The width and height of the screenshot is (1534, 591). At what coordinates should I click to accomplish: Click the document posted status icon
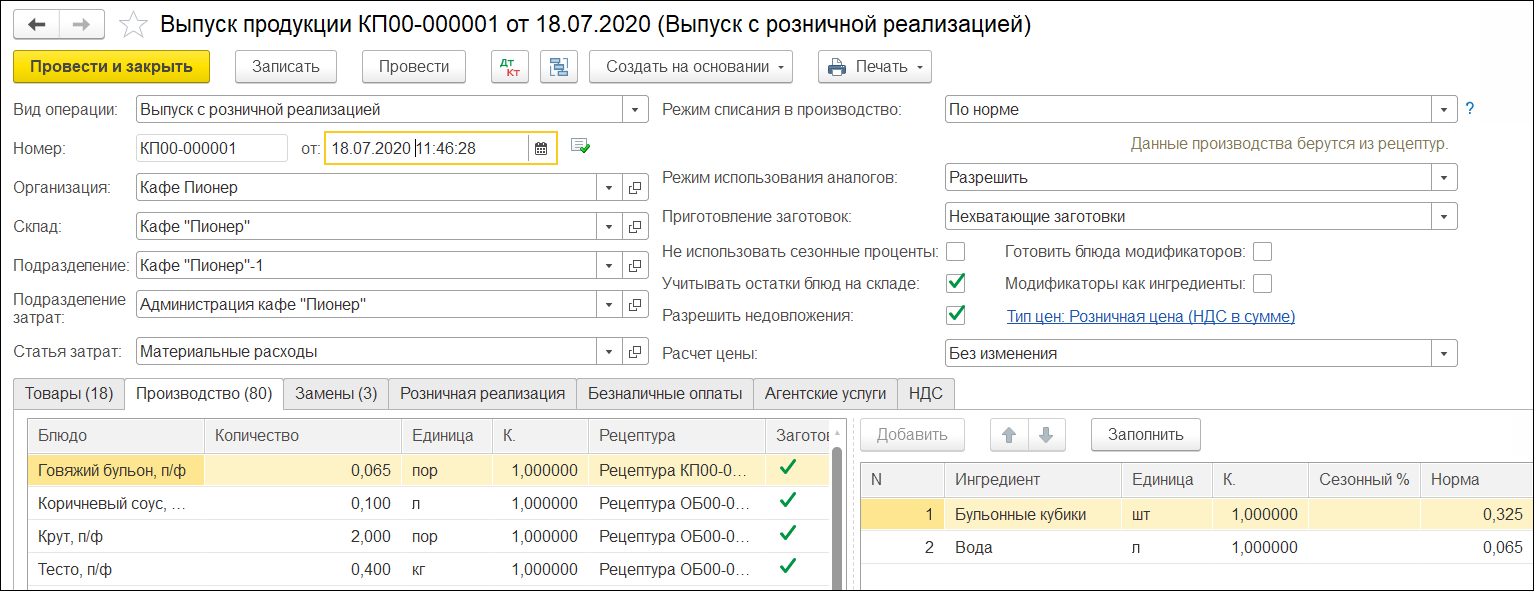pos(580,147)
